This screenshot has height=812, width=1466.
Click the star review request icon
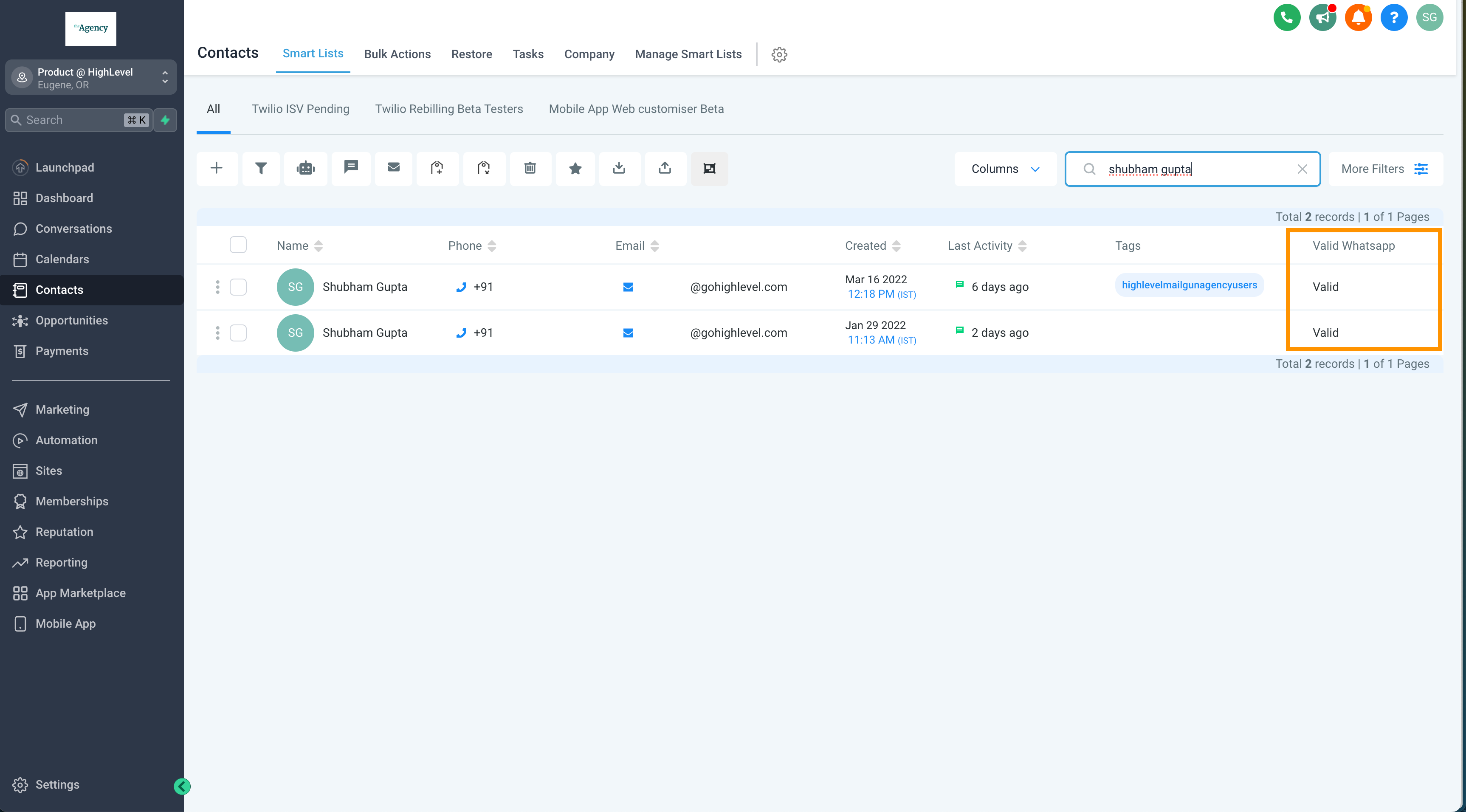click(575, 169)
